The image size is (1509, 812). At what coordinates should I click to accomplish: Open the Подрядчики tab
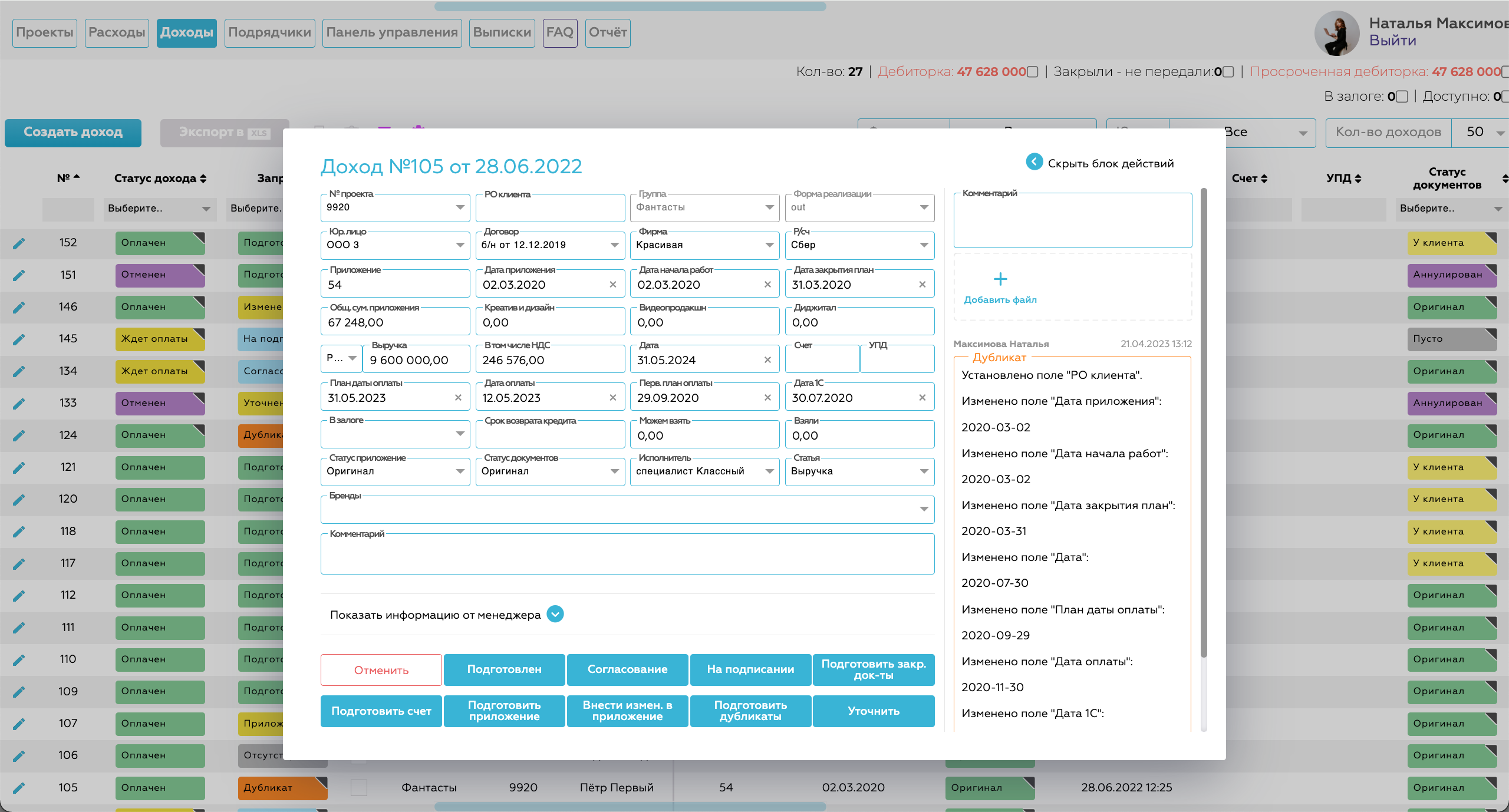tap(269, 32)
